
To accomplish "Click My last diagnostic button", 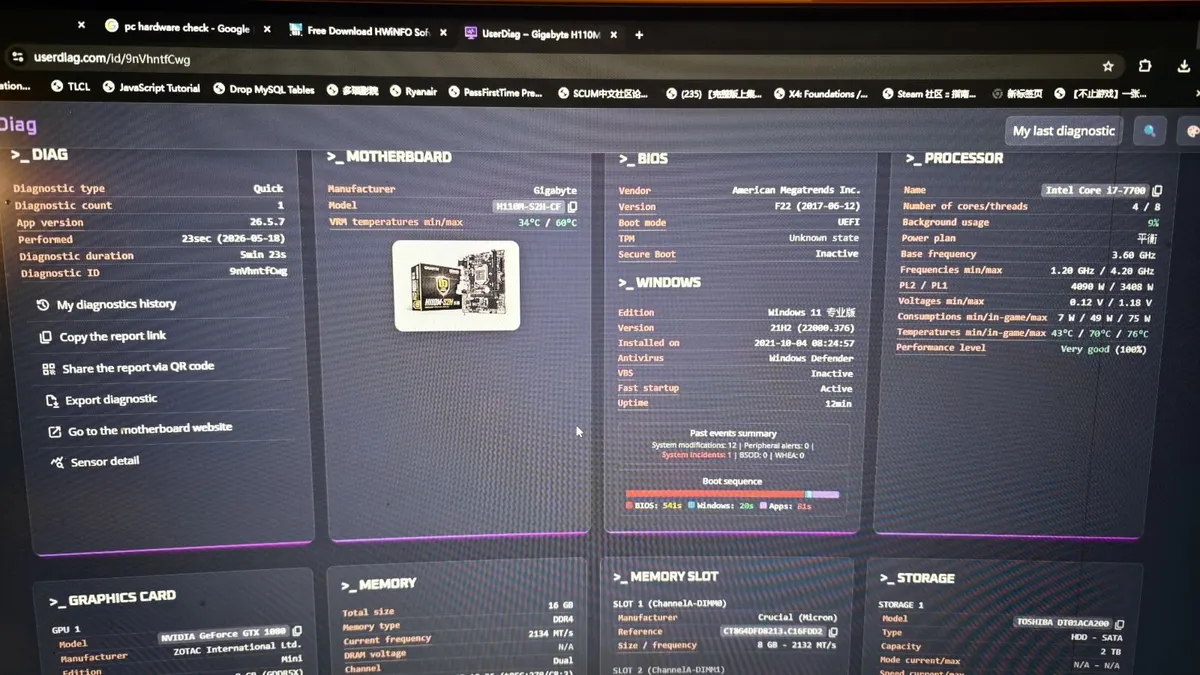I will point(1063,131).
